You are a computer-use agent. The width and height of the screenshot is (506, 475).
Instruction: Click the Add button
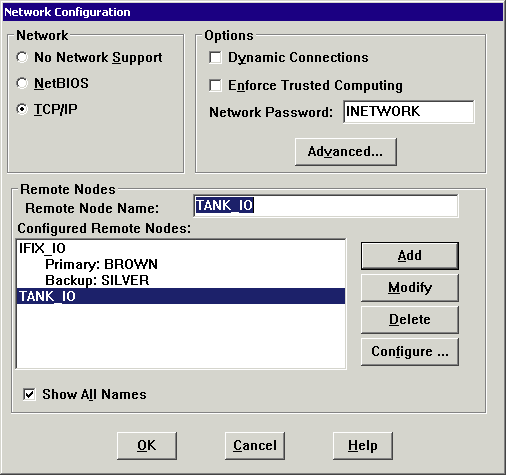tap(410, 256)
